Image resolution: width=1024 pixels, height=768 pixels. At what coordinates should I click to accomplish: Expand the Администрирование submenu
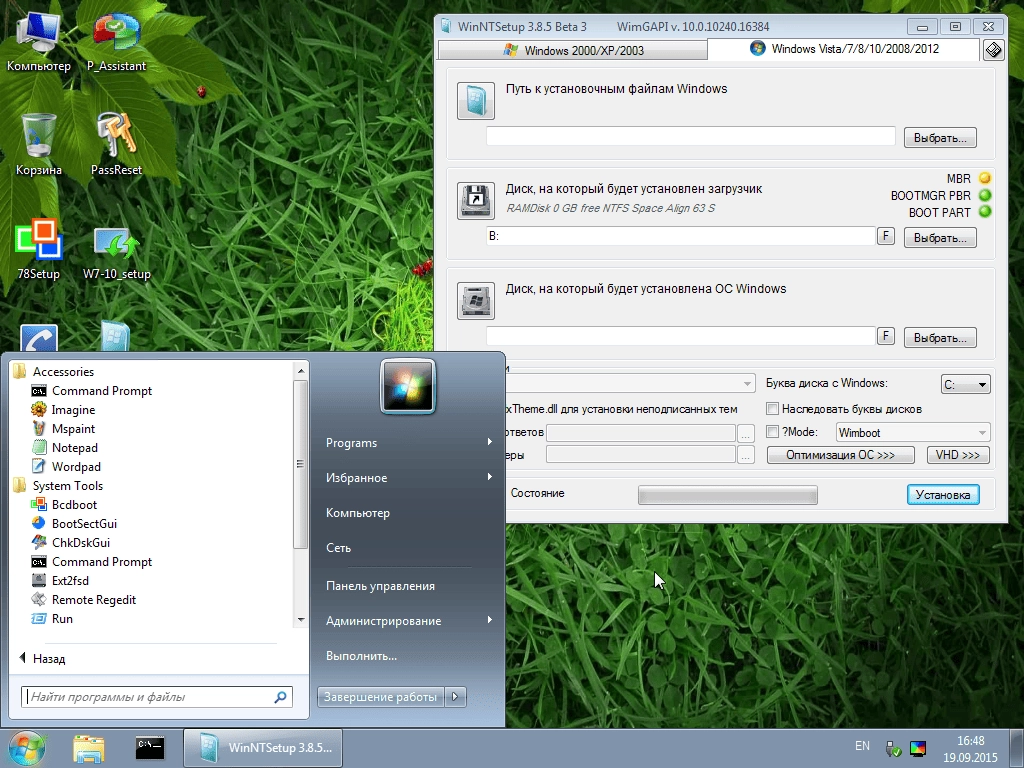click(408, 620)
